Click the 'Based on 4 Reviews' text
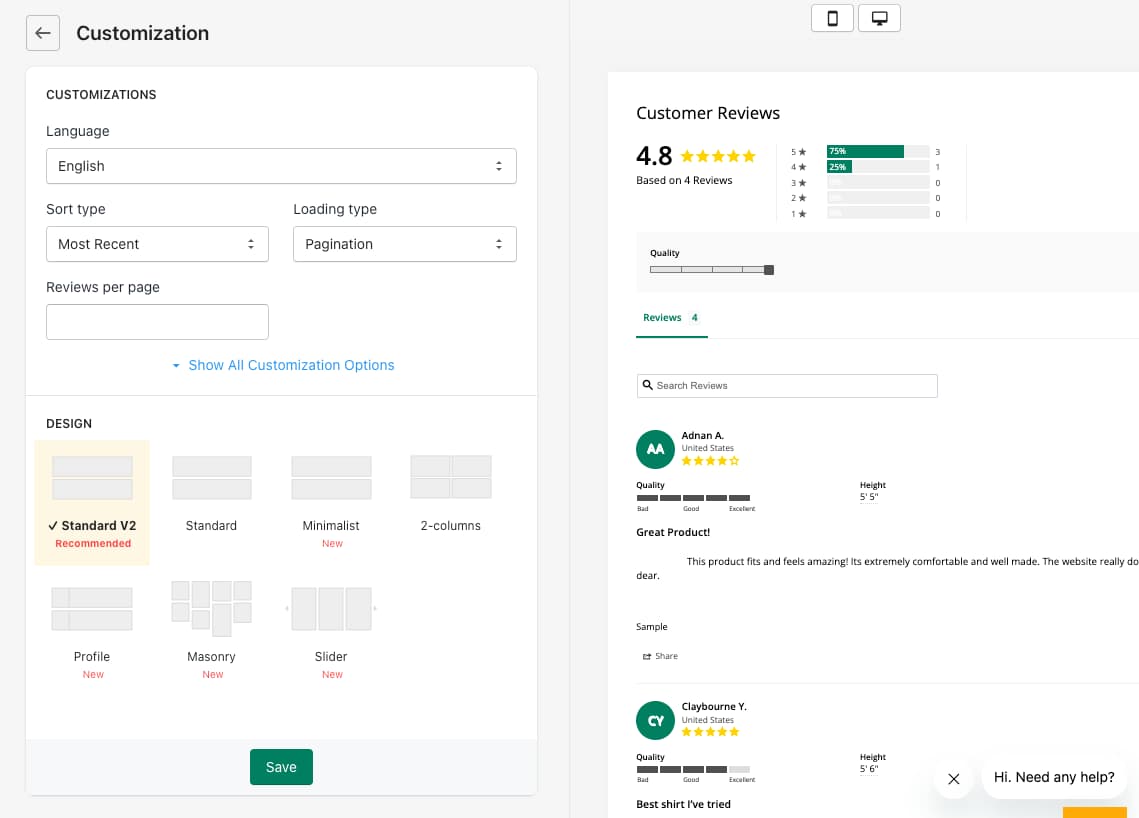Image resolution: width=1139 pixels, height=818 pixels. tap(684, 180)
